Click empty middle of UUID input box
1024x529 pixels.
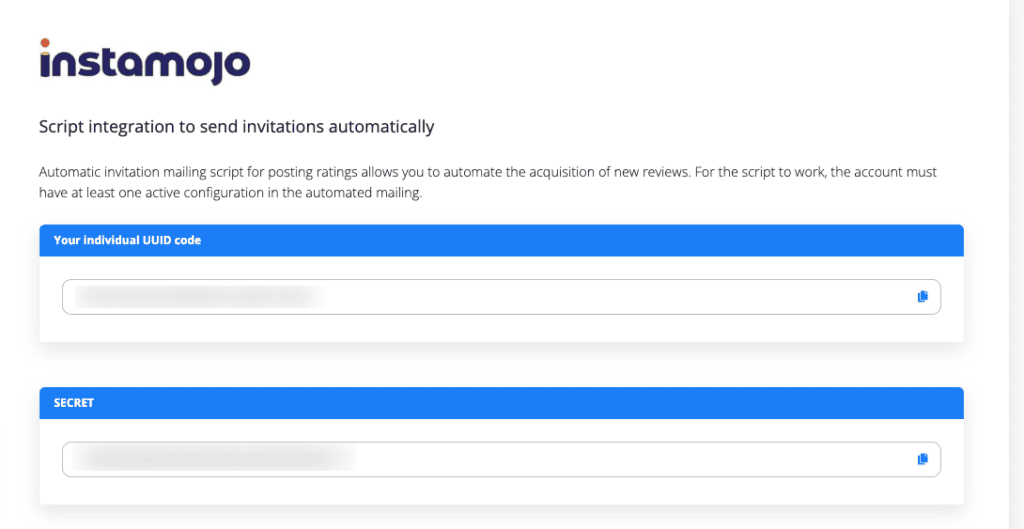pos(620,297)
